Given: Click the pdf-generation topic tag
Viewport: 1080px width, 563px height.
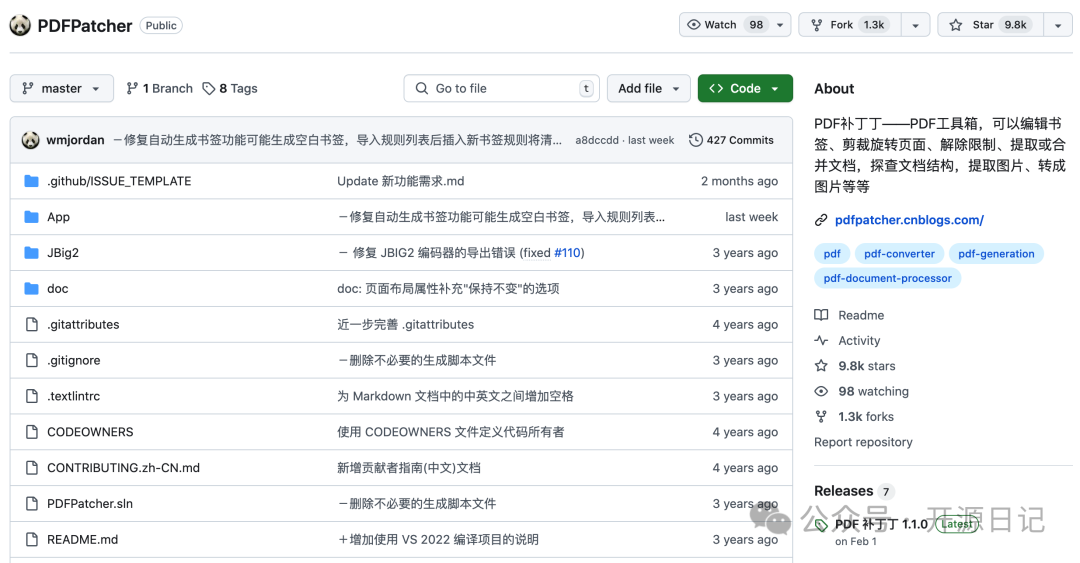Looking at the screenshot, I should 996,254.
